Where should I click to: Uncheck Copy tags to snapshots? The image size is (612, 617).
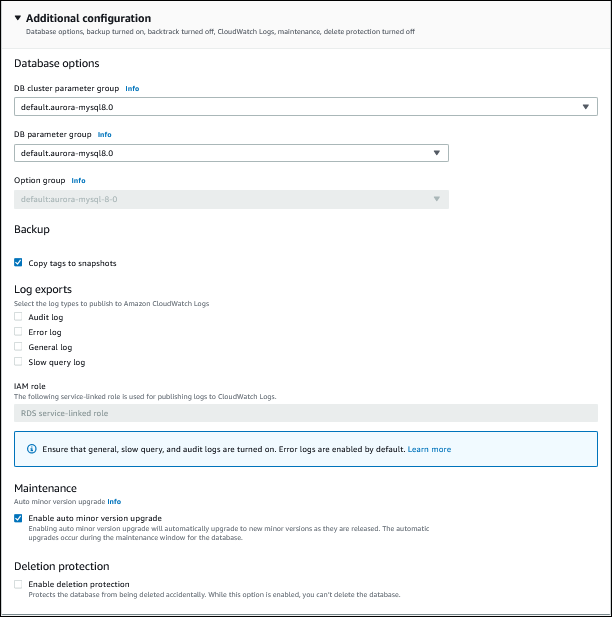tap(19, 263)
